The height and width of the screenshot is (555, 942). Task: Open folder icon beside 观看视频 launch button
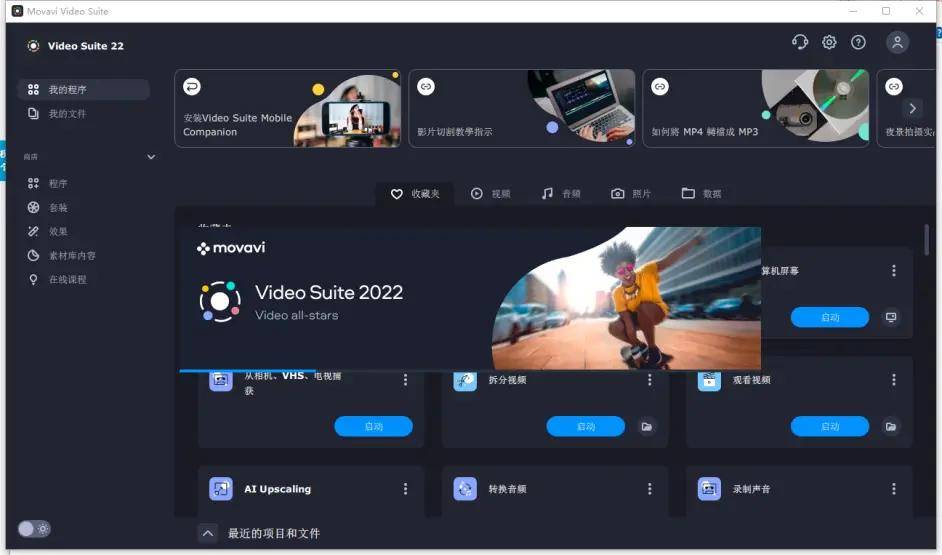(x=891, y=427)
